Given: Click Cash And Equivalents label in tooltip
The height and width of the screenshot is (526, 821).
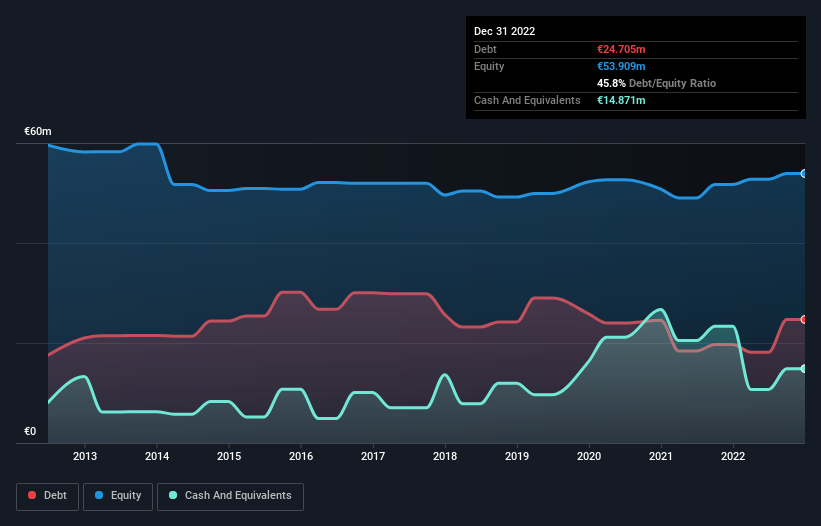Looking at the screenshot, I should tap(527, 100).
